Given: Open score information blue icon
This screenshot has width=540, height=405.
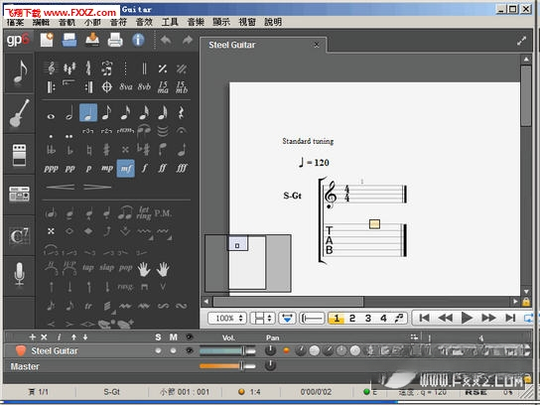Looking at the screenshot, I should coord(138,40).
